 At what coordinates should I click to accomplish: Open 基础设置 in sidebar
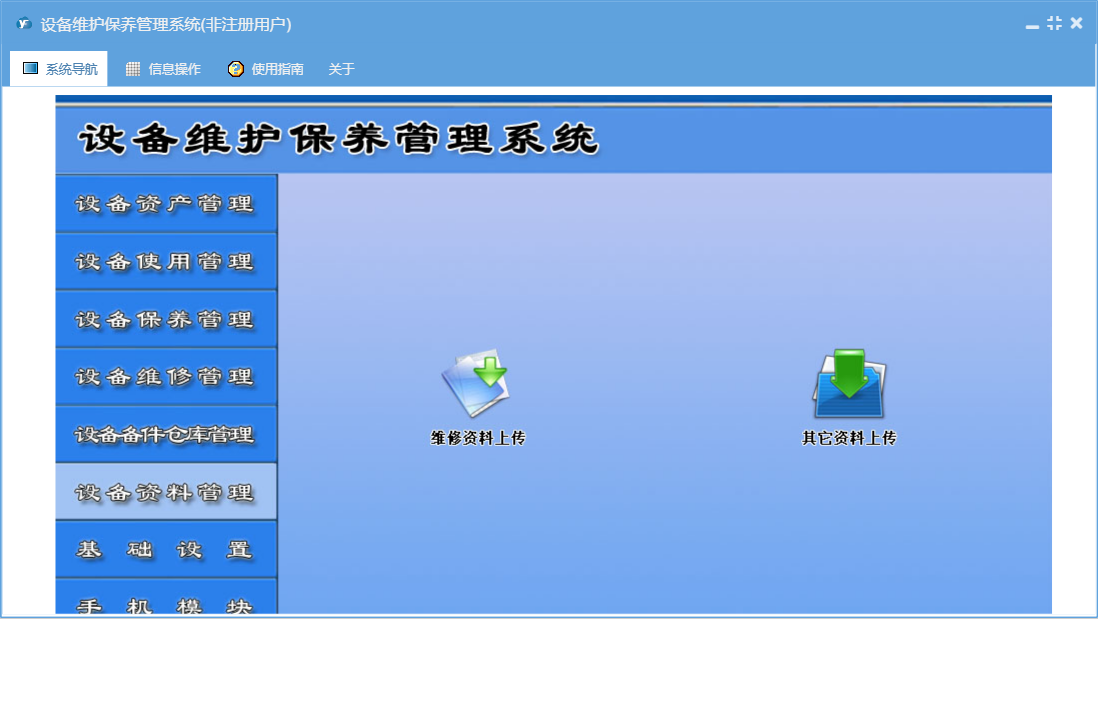pos(167,549)
